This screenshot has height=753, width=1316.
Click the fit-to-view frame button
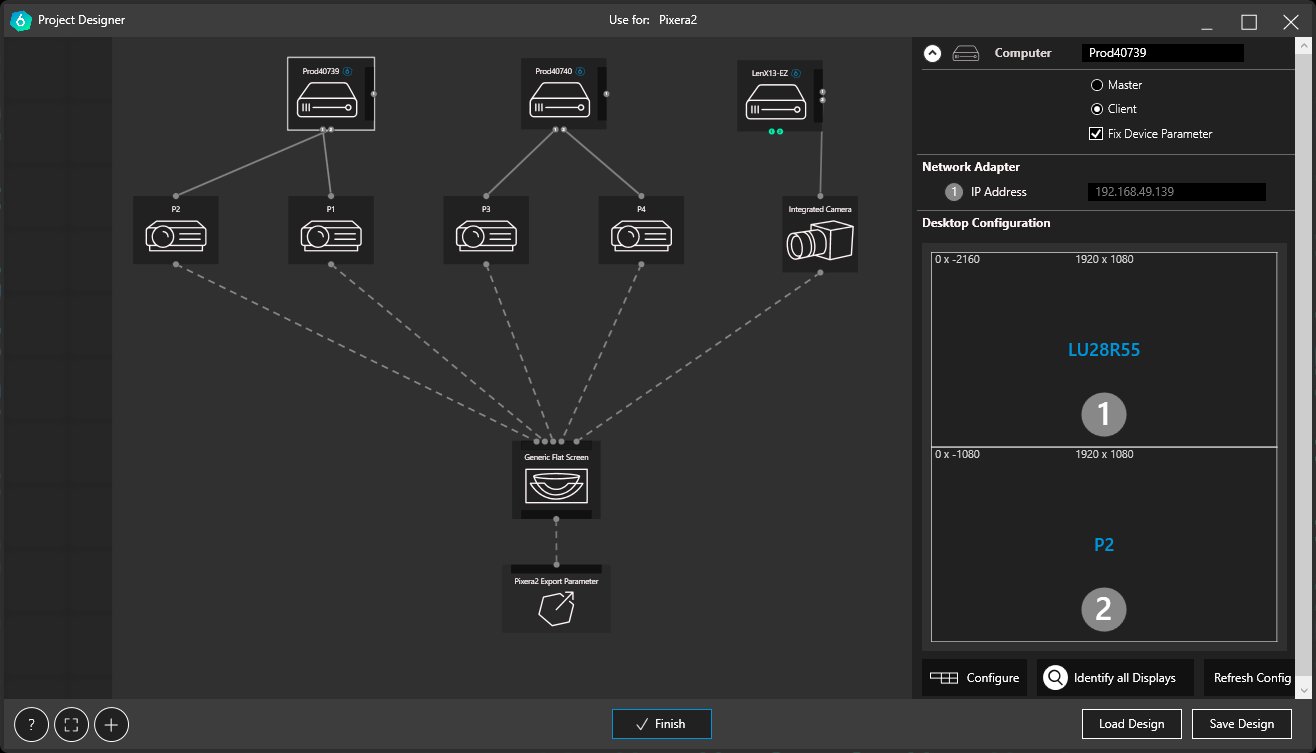[71, 725]
